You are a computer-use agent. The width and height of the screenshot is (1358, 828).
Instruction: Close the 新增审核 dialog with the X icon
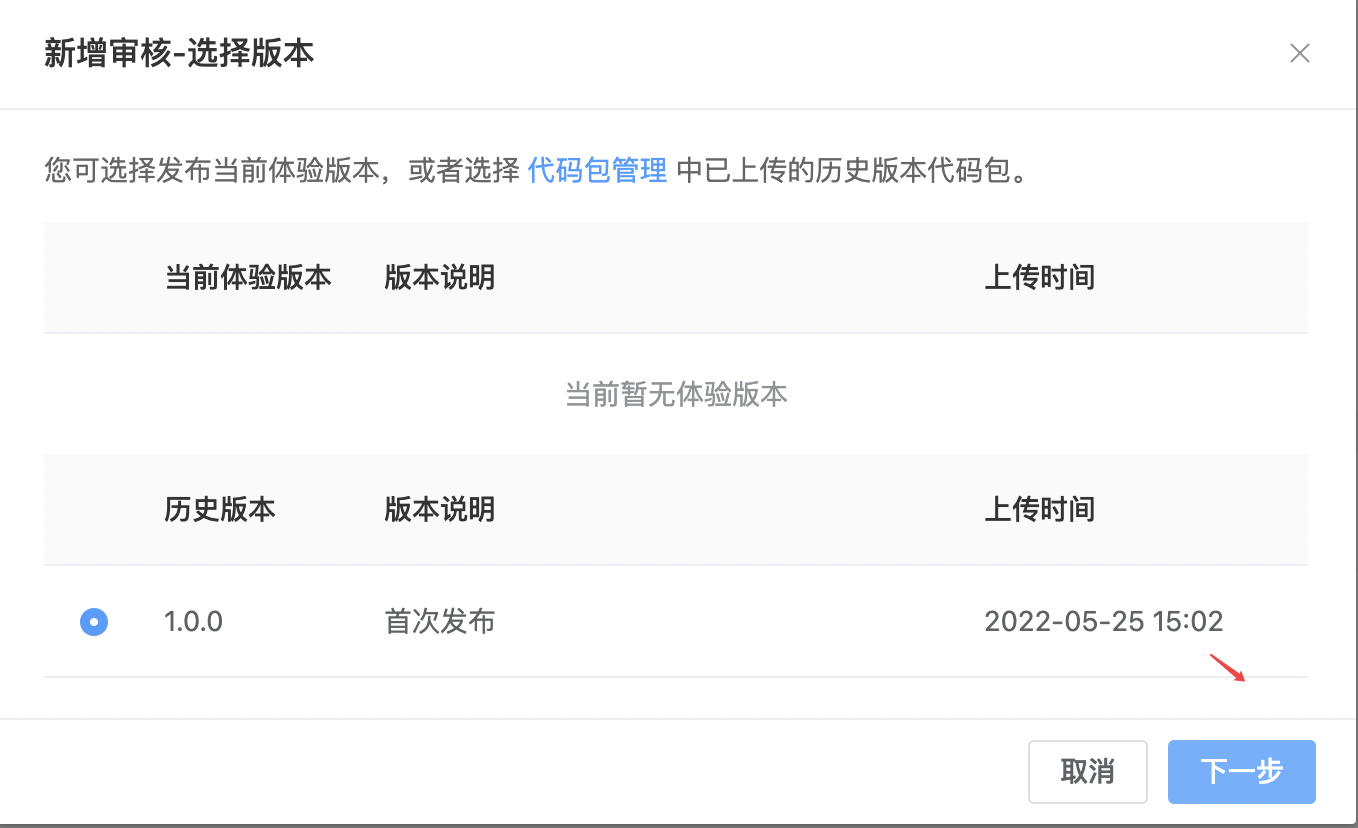click(1299, 53)
